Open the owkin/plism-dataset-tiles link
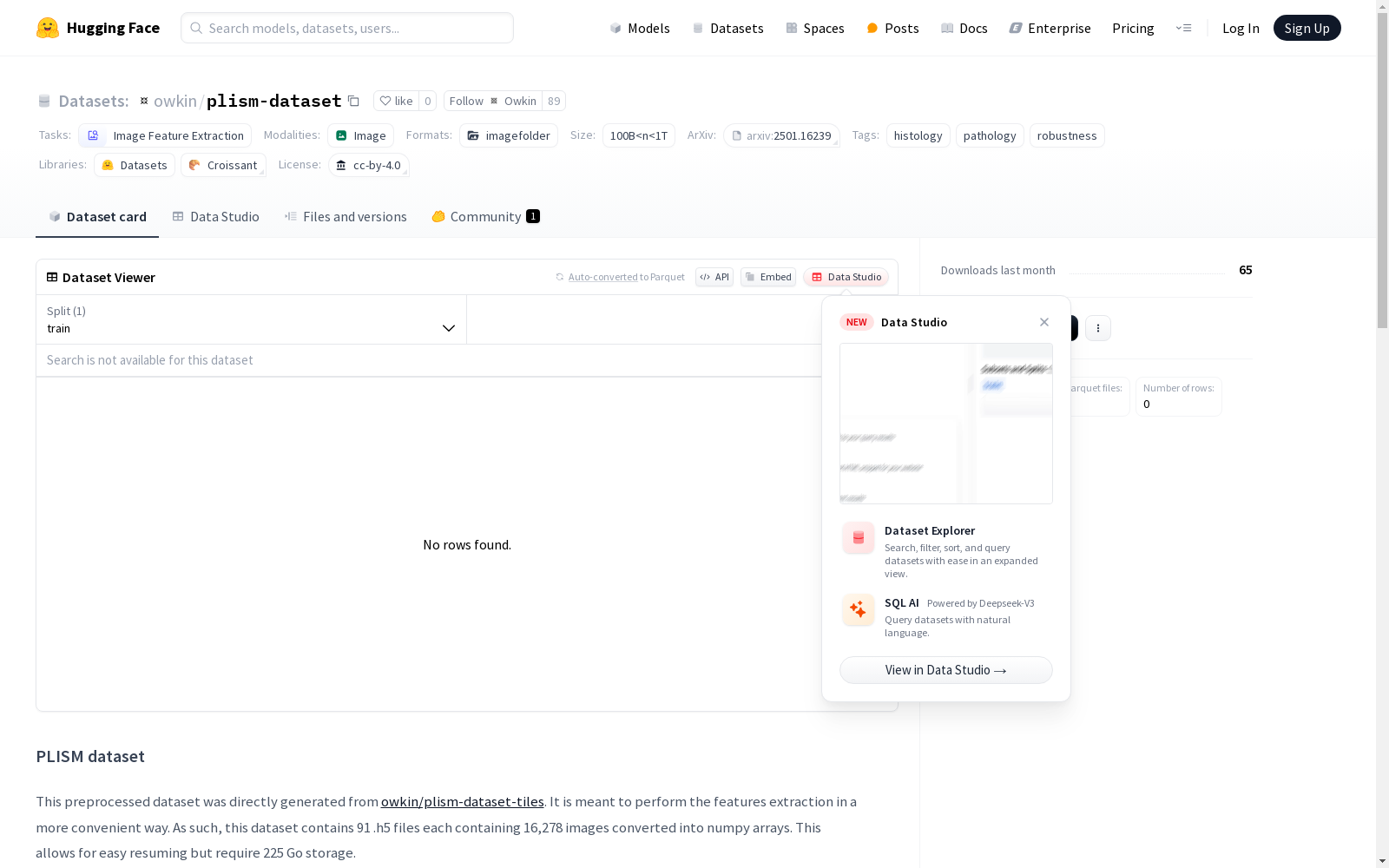 click(x=463, y=802)
